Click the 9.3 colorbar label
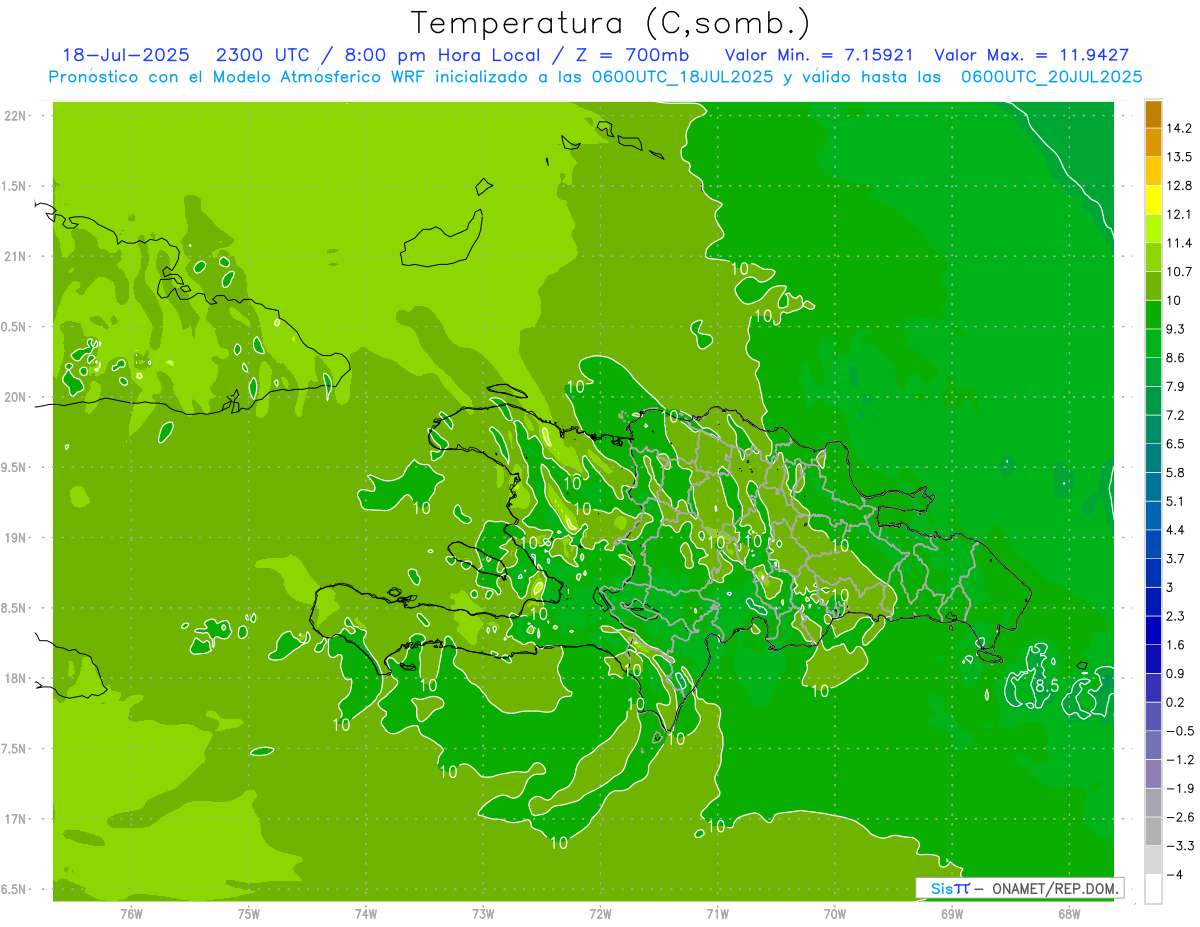1200x927 pixels. pyautogui.click(x=1176, y=329)
